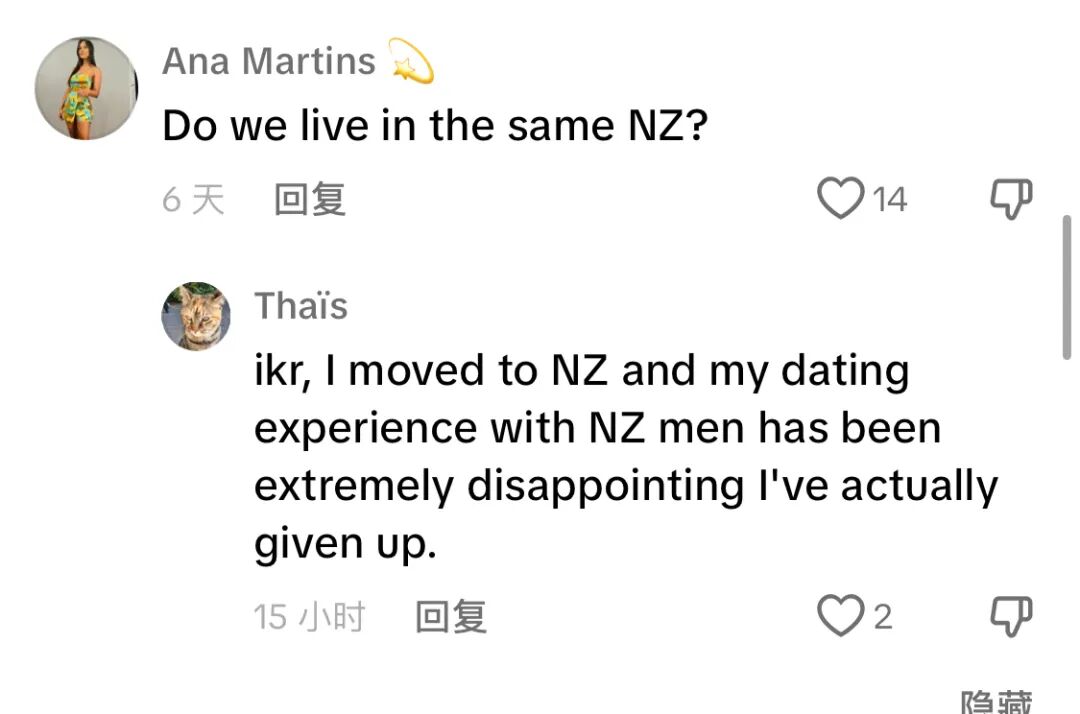Click the '15 小时' timestamp
The height and width of the screenshot is (714, 1080).
pyautogui.click(x=310, y=616)
